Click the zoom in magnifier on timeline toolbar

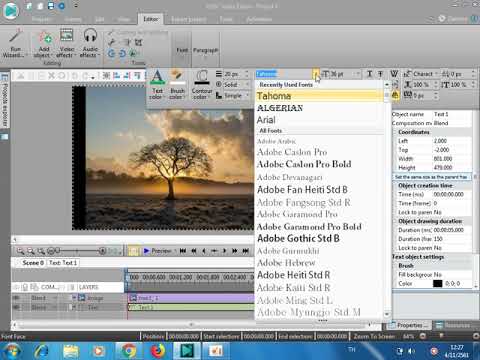[x=21, y=251]
